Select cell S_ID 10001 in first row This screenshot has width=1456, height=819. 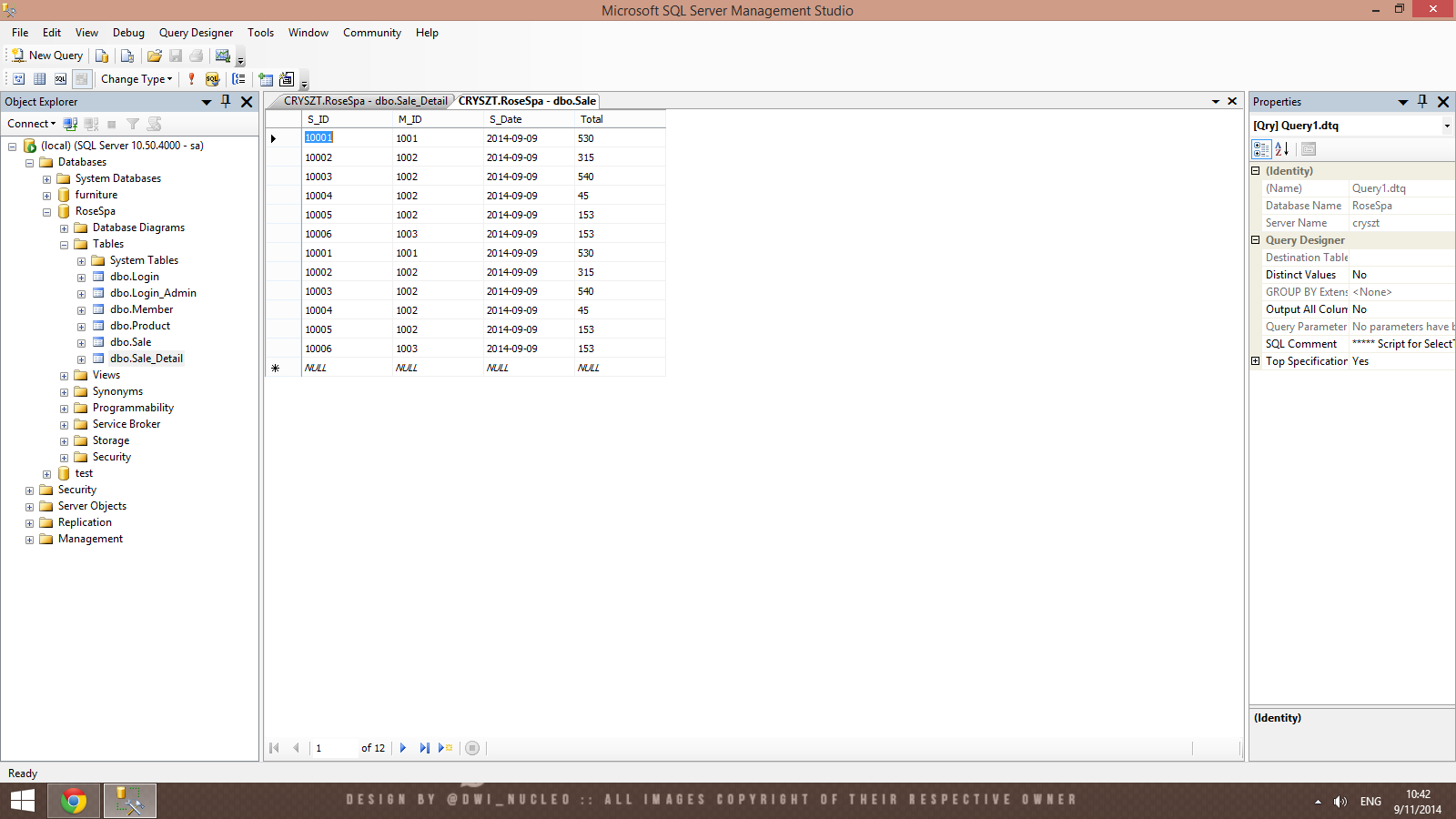[347, 138]
